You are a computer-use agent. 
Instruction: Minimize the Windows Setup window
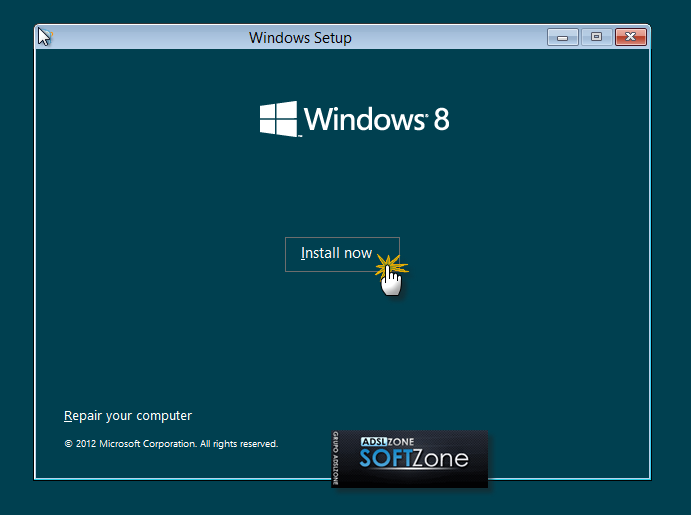point(564,37)
